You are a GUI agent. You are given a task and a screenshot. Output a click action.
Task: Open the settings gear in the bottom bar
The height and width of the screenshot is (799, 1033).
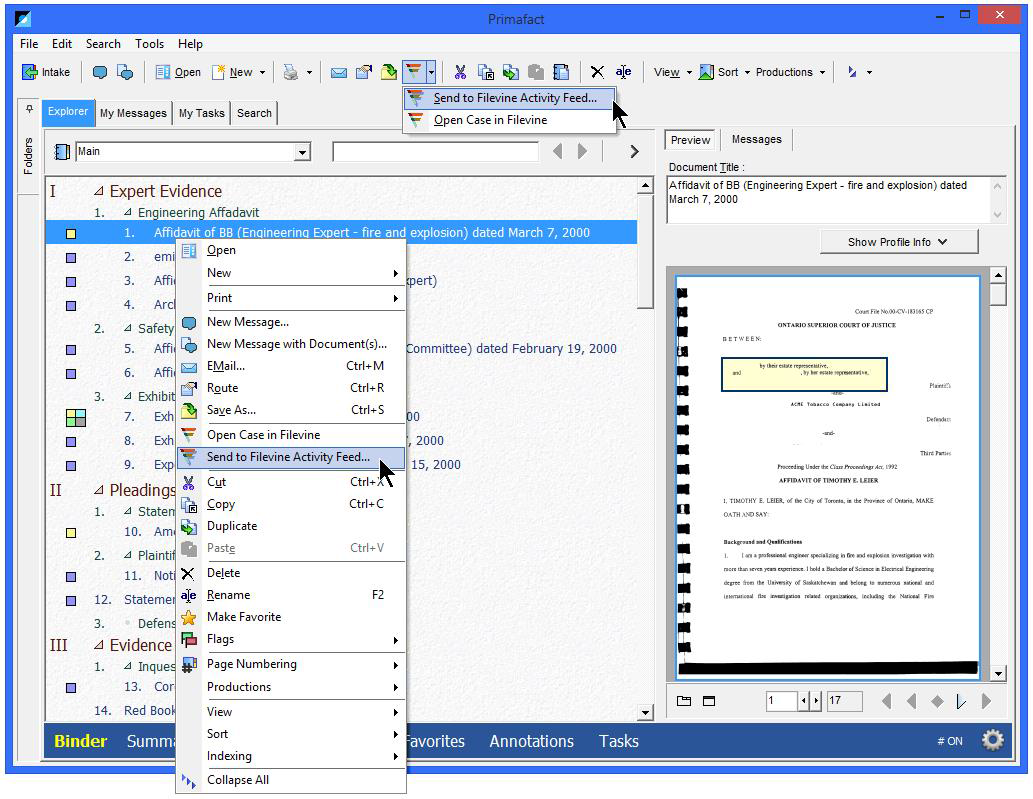(992, 739)
